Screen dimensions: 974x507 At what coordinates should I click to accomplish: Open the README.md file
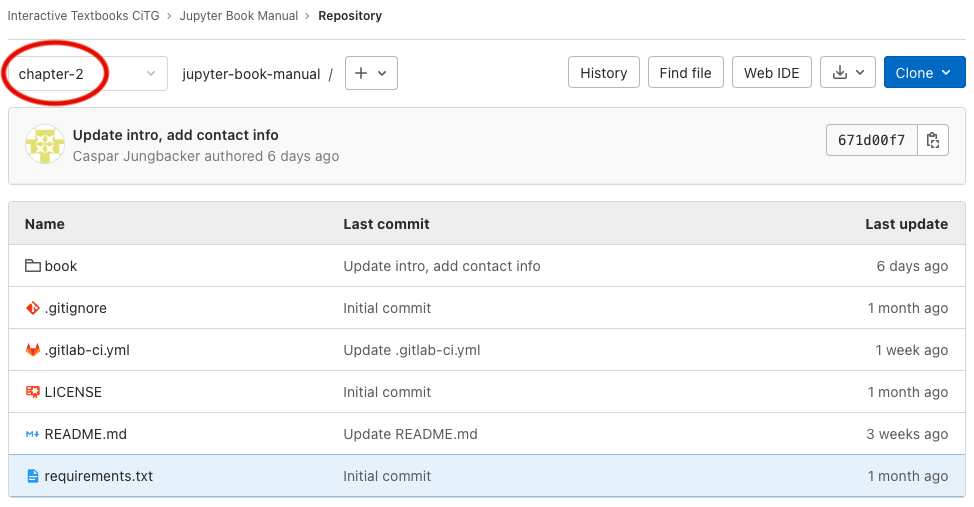[86, 434]
